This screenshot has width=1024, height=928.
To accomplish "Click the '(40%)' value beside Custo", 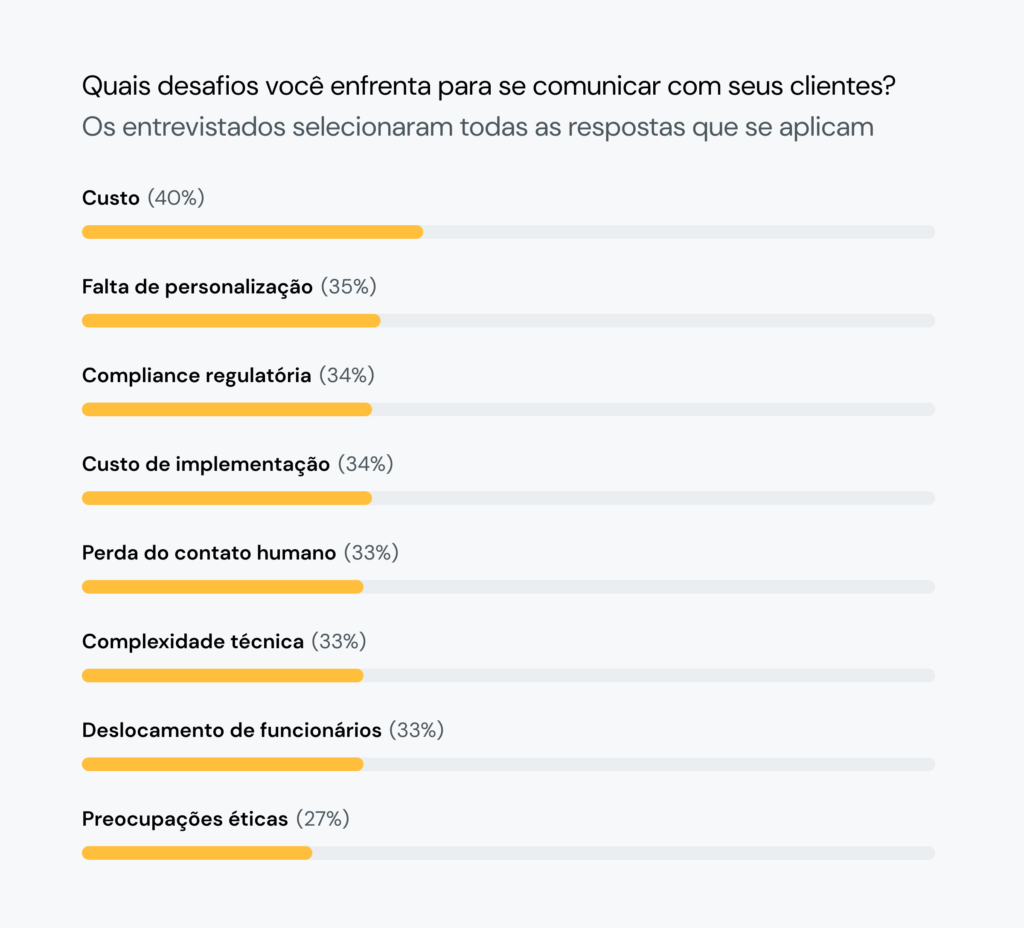I will [x=176, y=198].
